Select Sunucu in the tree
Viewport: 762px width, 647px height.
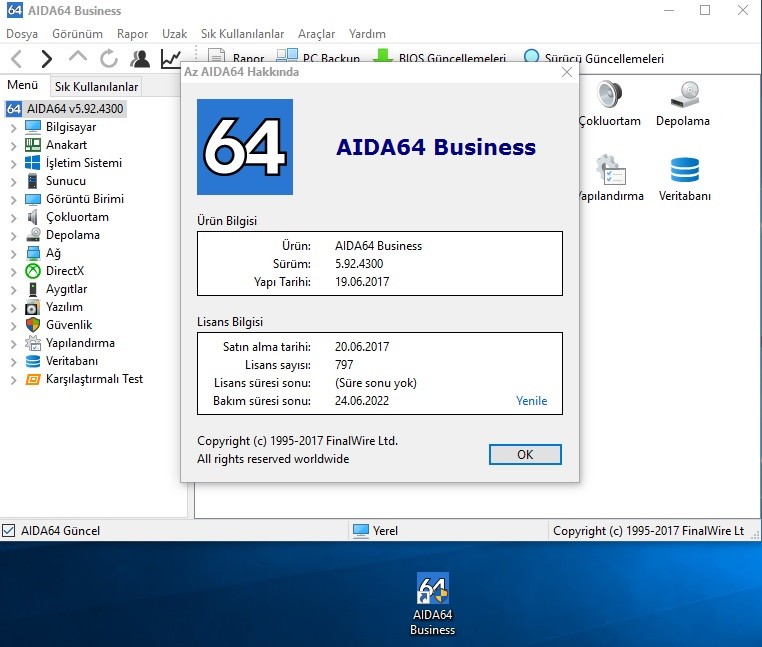[66, 180]
